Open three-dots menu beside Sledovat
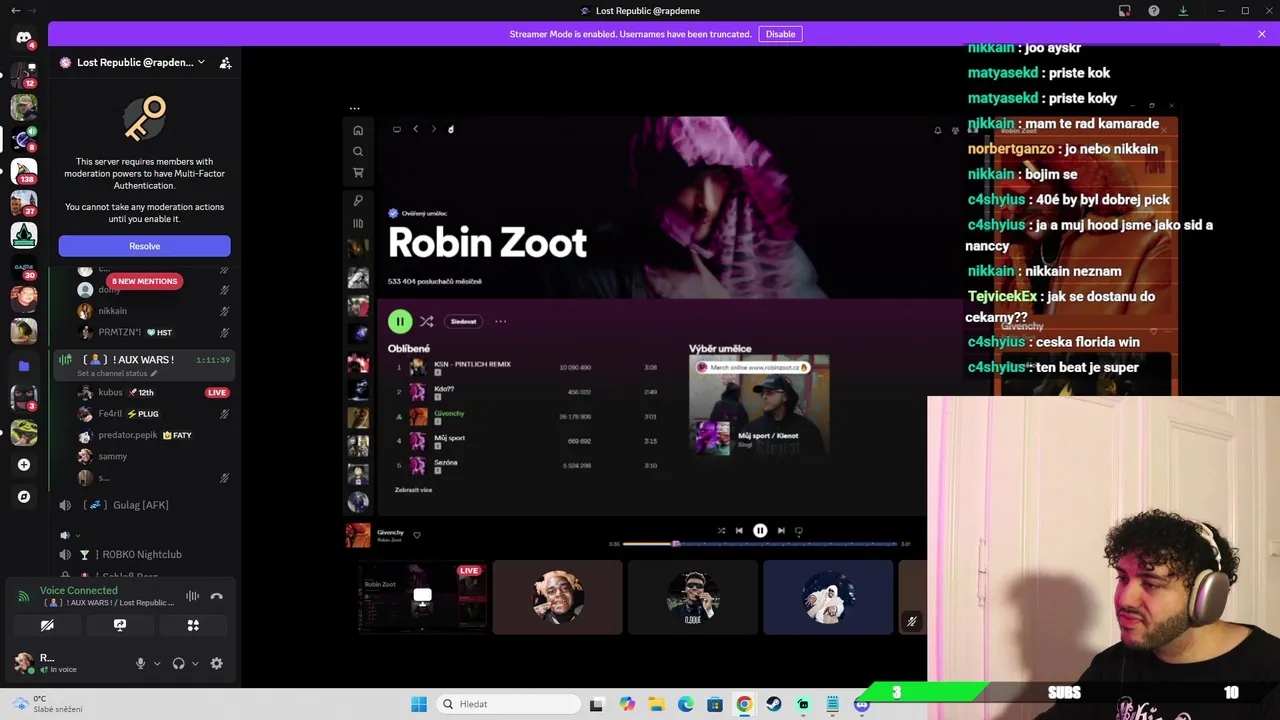Viewport: 1280px width, 720px height. coord(500,321)
